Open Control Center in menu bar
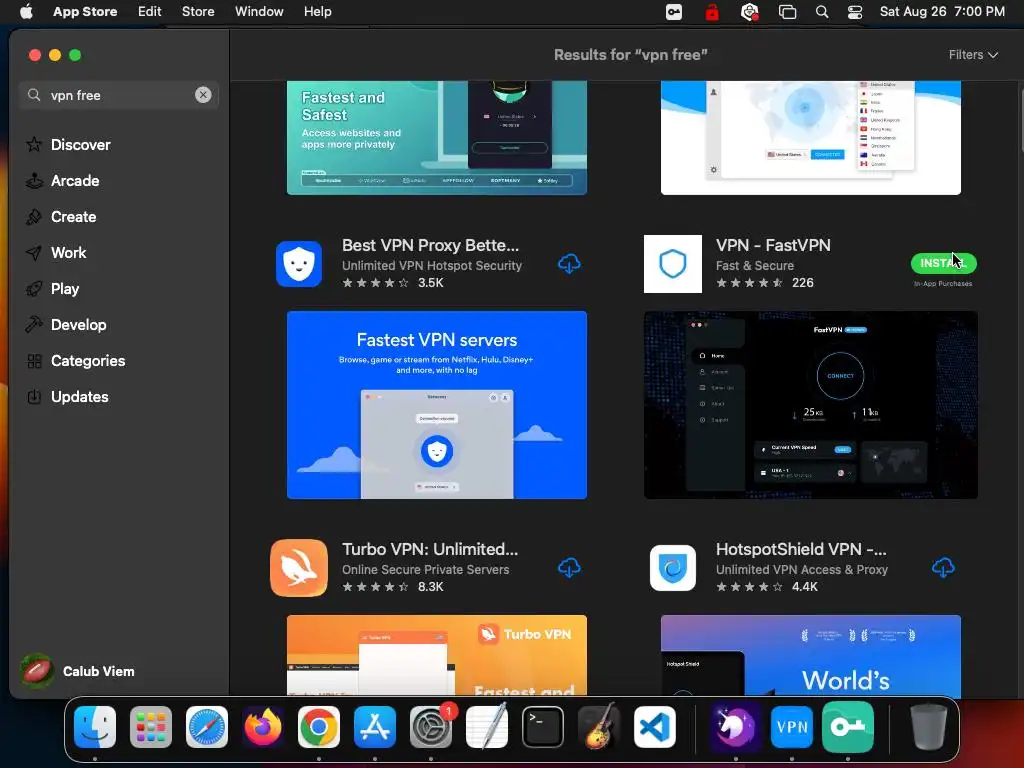The height and width of the screenshot is (768, 1024). coord(855,12)
